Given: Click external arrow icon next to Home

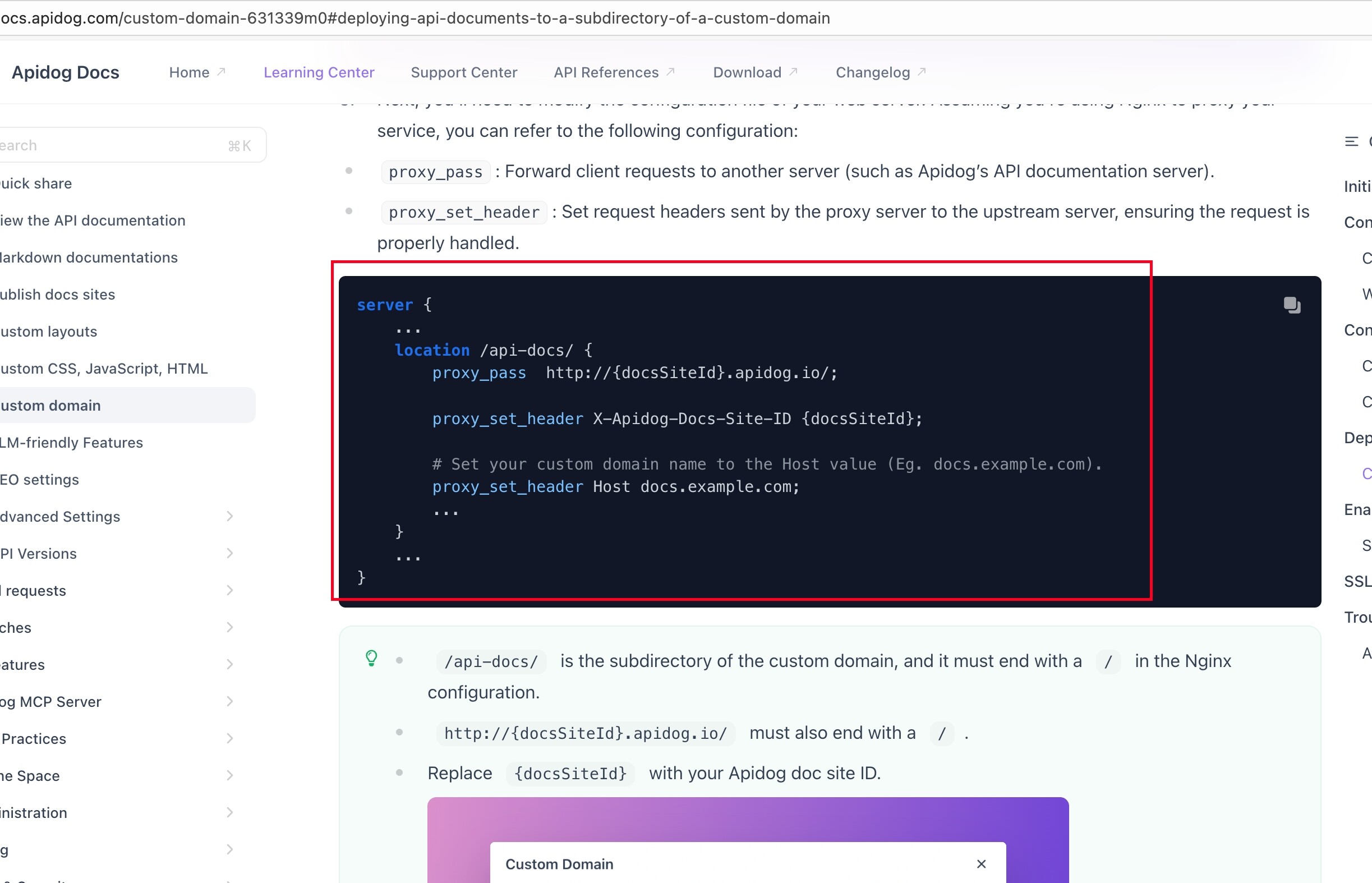Looking at the screenshot, I should click(222, 72).
